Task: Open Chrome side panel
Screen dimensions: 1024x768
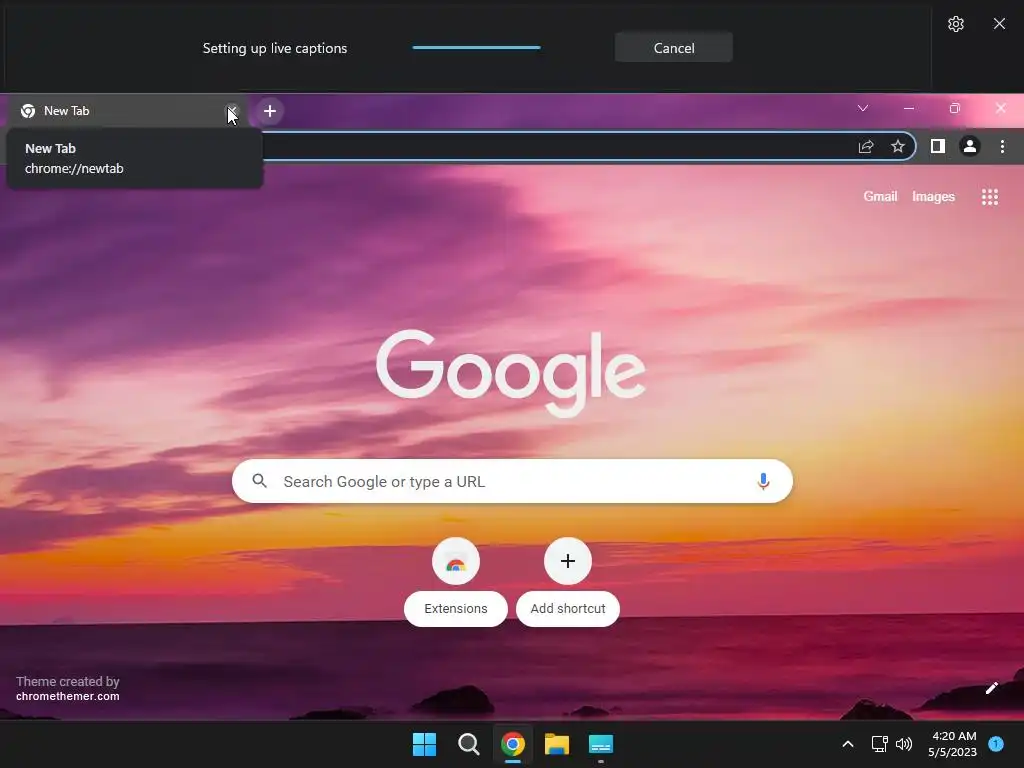Action: [938, 146]
